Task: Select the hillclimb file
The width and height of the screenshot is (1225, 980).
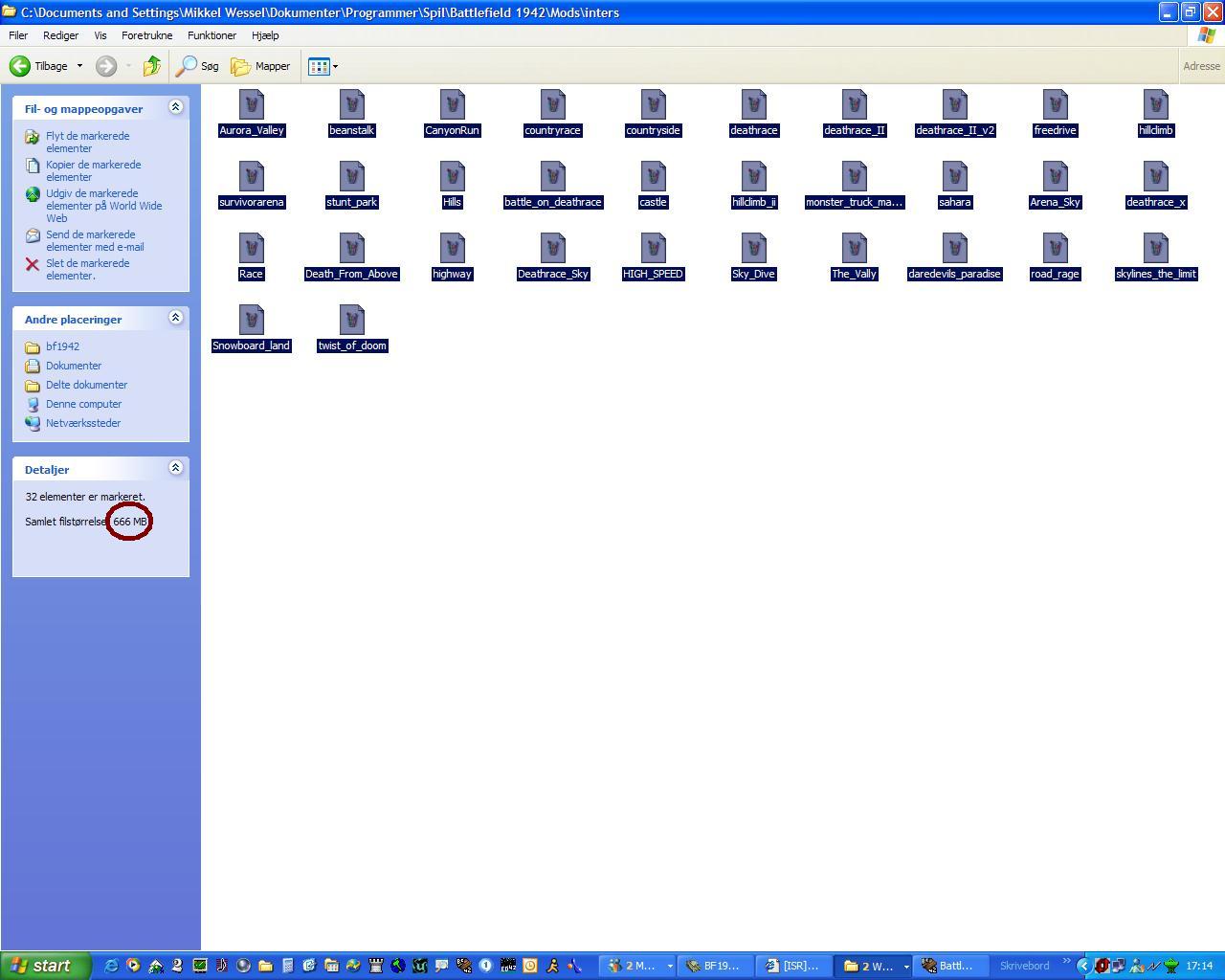Action: coord(1155,113)
